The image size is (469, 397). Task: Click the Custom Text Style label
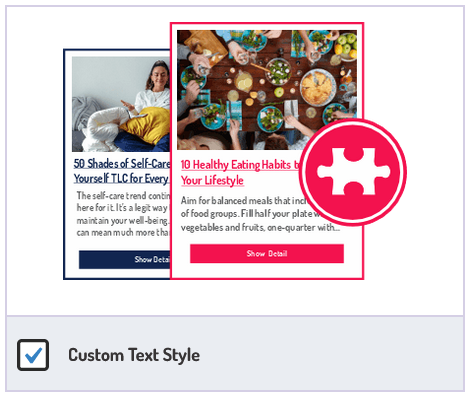click(134, 355)
